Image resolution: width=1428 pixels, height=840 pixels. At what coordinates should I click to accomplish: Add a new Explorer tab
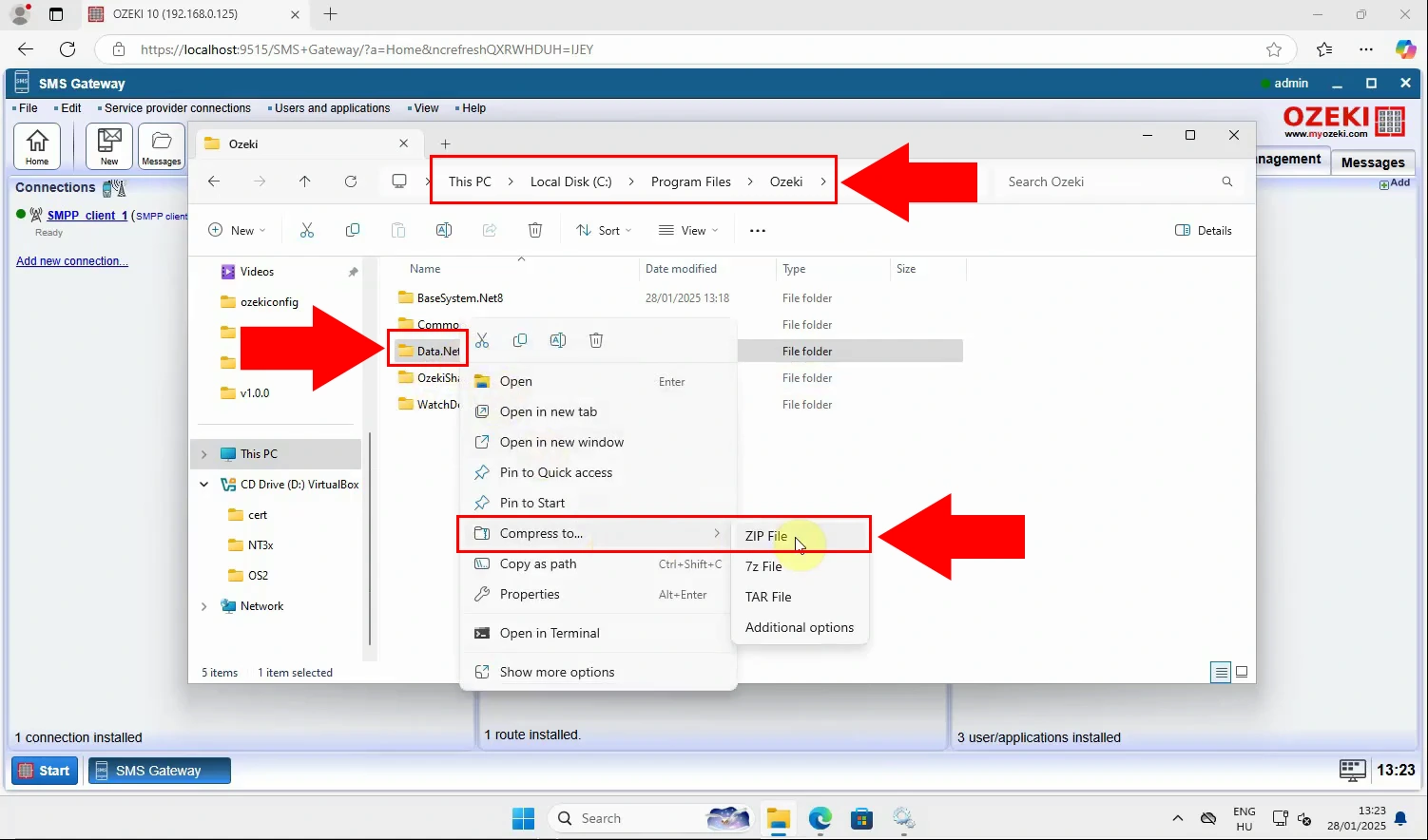pos(445,143)
